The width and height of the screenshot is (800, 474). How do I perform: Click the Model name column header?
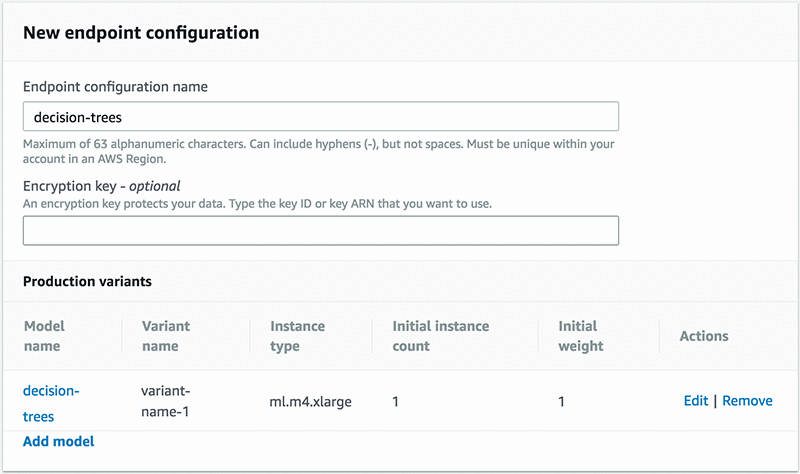pos(44,336)
